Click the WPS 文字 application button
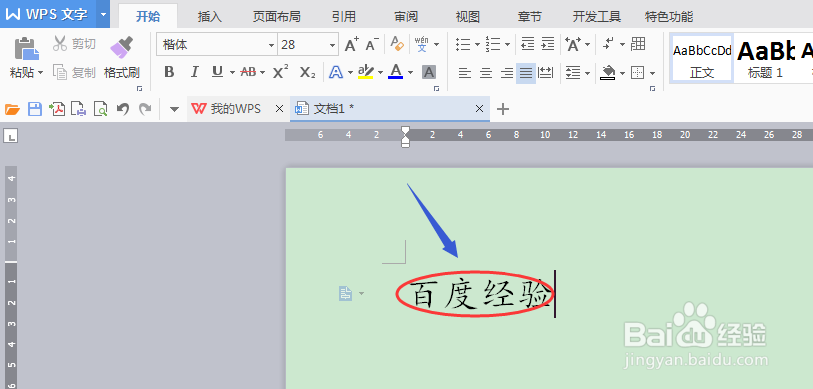Viewport: 813px width, 389px height. [x=48, y=14]
